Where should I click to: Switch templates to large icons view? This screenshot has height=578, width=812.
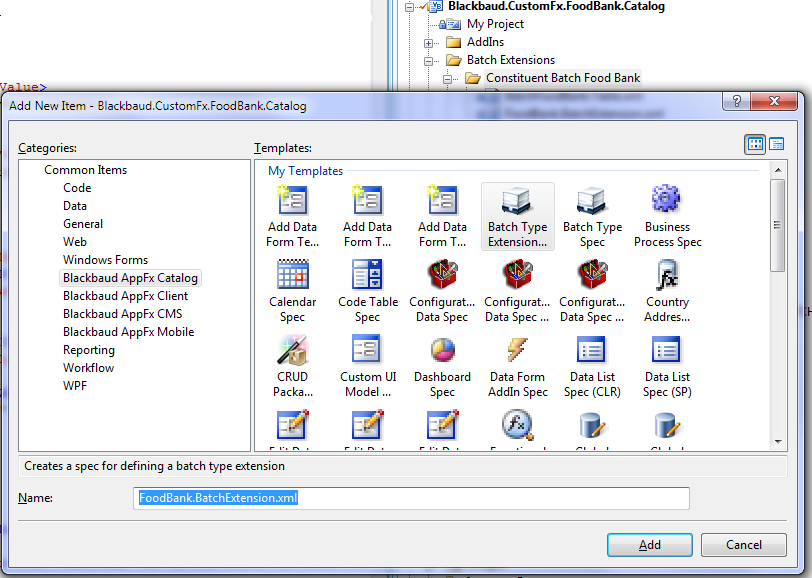[755, 144]
